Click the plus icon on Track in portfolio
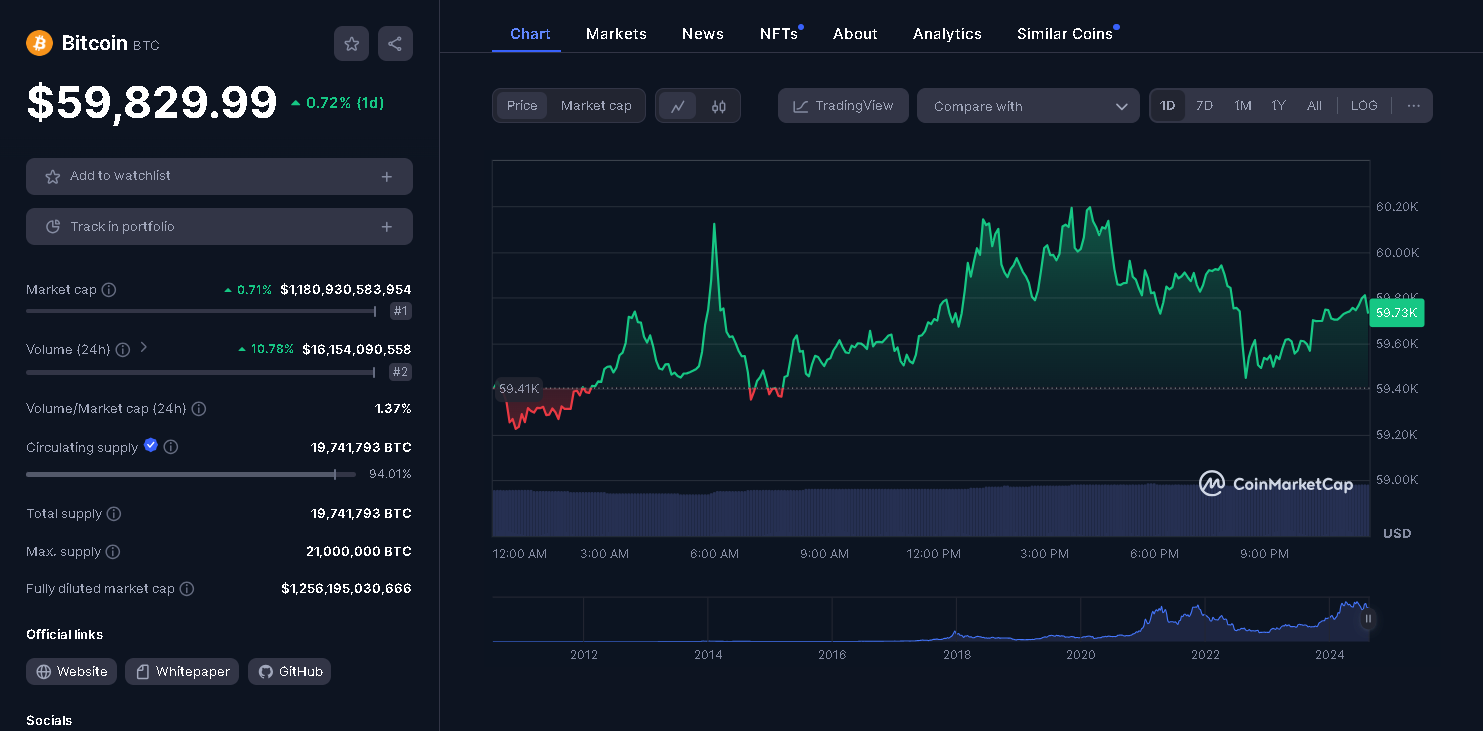The width and height of the screenshot is (1483, 731). pos(387,227)
